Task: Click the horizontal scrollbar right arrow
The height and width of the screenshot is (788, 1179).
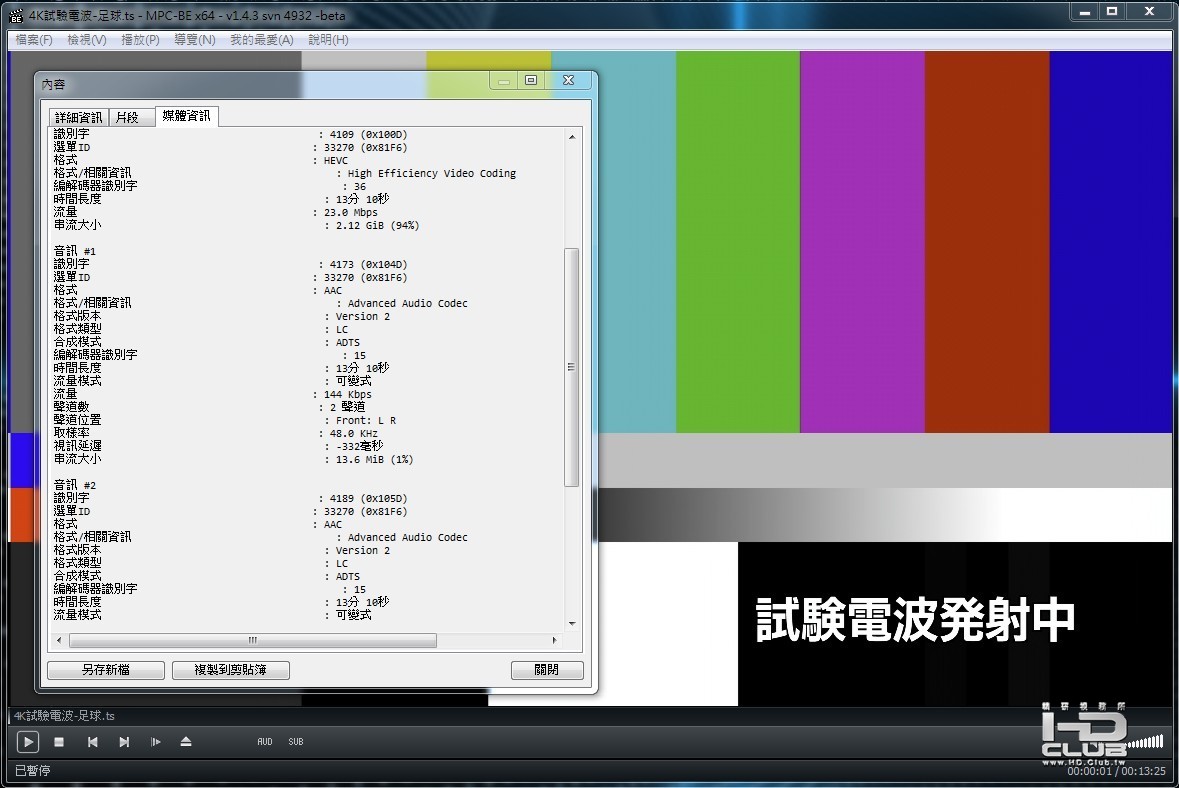Action: 554,641
